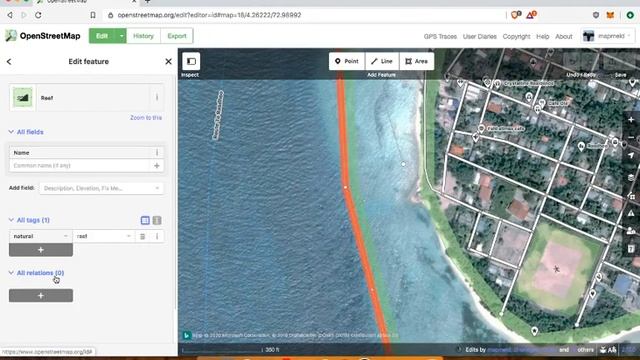The image size is (640, 360).
Task: Go back in the Edit feature panel
Action: pos(9,62)
